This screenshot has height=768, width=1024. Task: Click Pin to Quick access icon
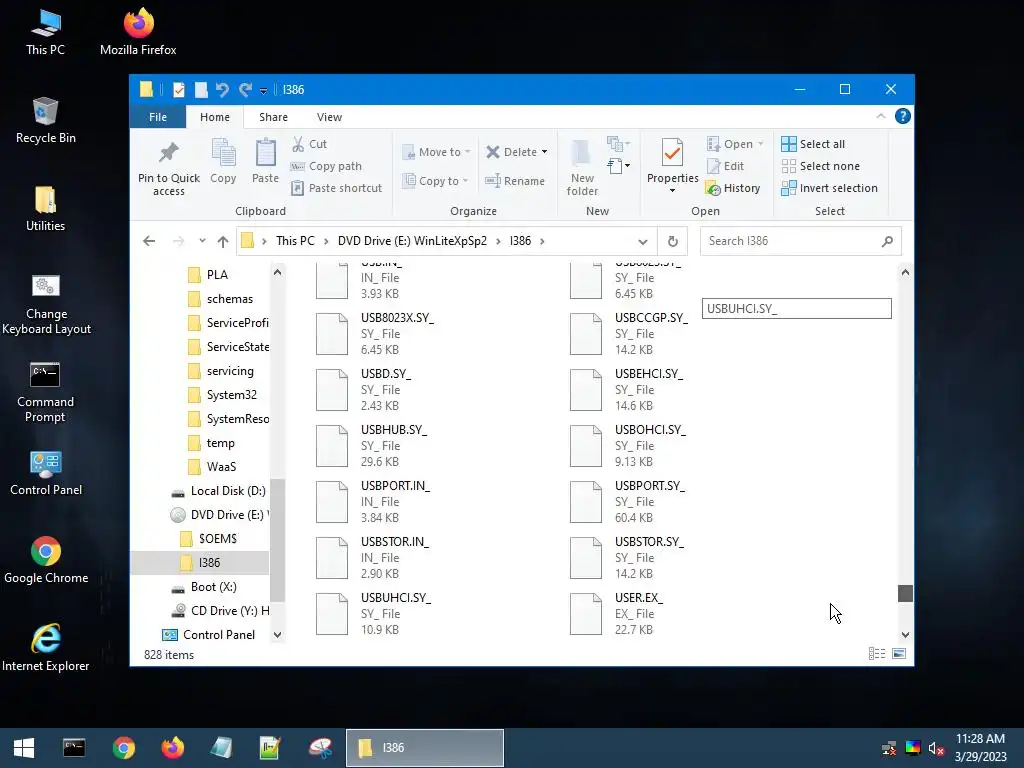[x=168, y=153]
